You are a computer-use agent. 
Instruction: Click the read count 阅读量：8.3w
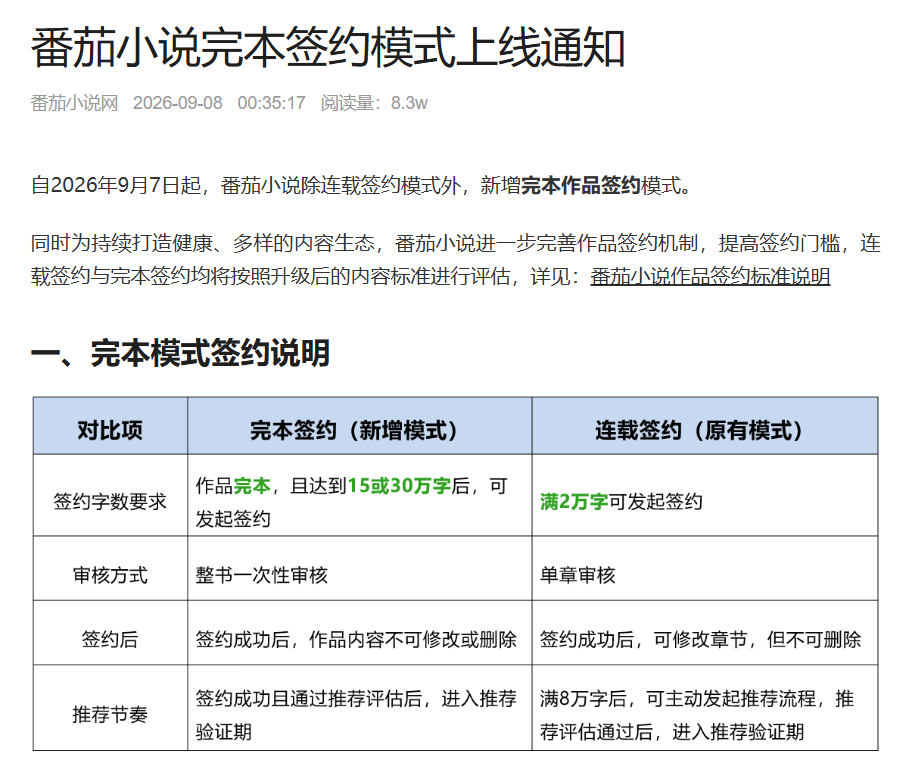tap(374, 103)
